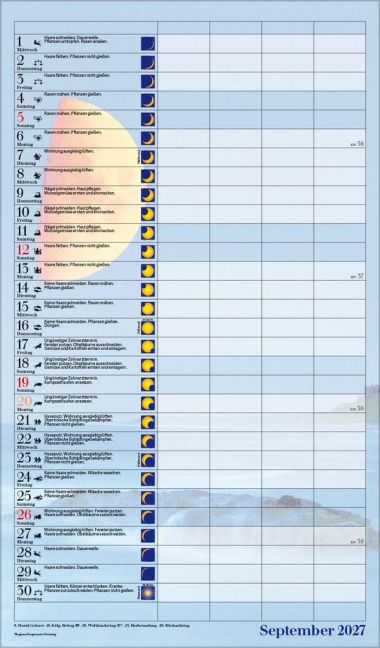This screenshot has width=380, height=648.
Task: Click the day 8 tip "Wohnung ausgiebig lüften."
Action: click(69, 170)
